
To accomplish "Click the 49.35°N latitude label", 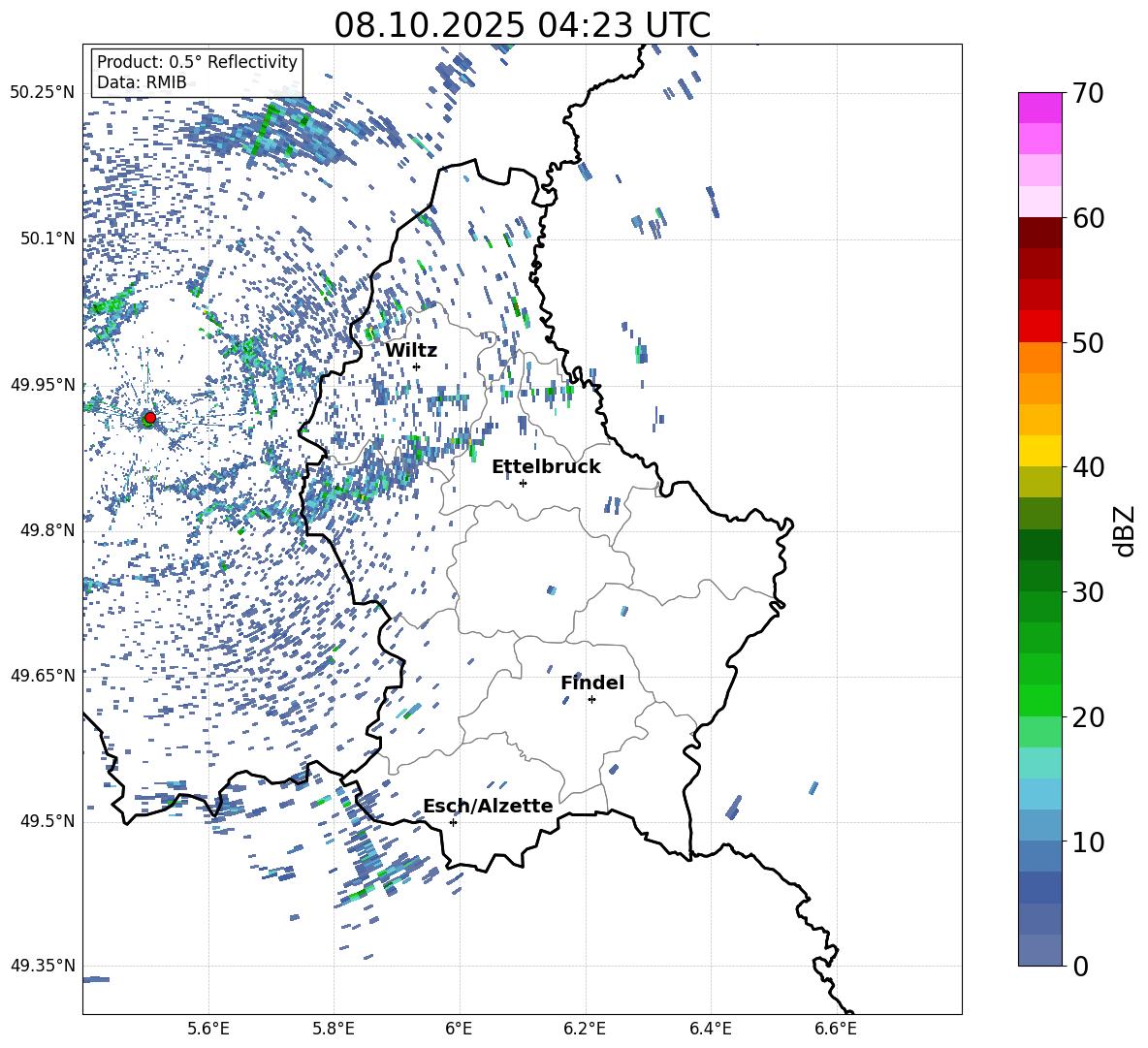I will [x=42, y=966].
